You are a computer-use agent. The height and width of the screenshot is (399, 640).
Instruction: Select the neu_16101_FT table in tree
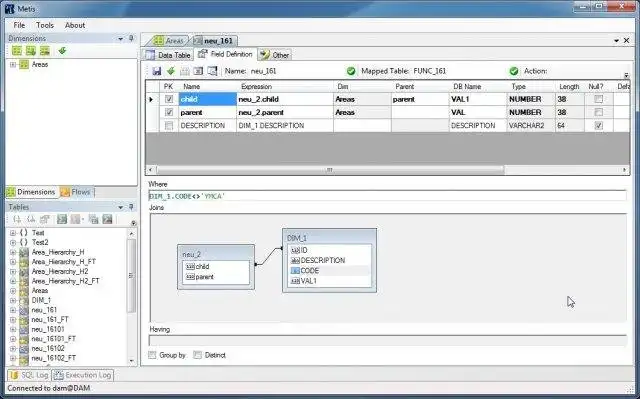(x=53, y=339)
